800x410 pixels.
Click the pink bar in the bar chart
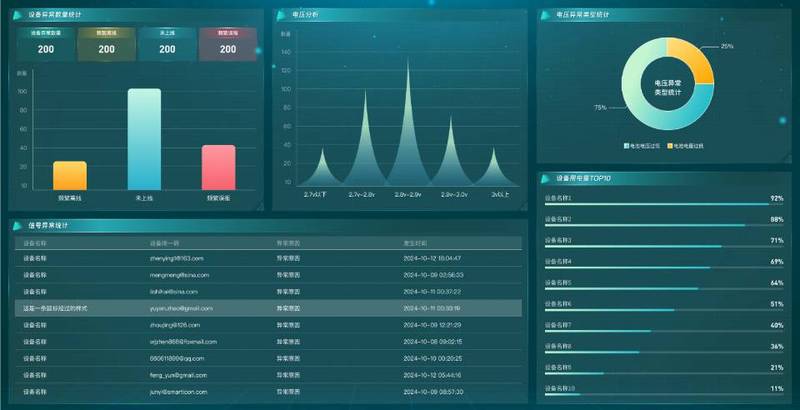(218, 168)
